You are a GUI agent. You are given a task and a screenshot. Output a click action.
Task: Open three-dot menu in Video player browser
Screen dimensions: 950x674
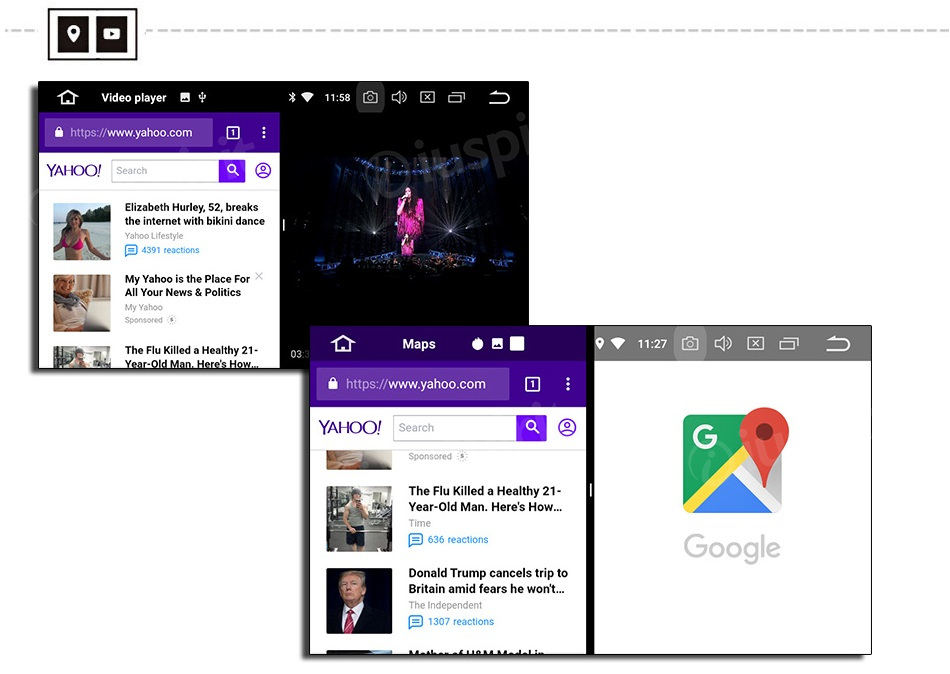pyautogui.click(x=264, y=133)
